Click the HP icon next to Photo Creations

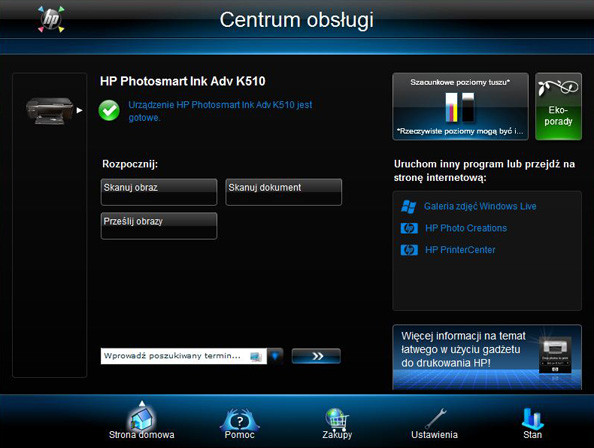(409, 228)
